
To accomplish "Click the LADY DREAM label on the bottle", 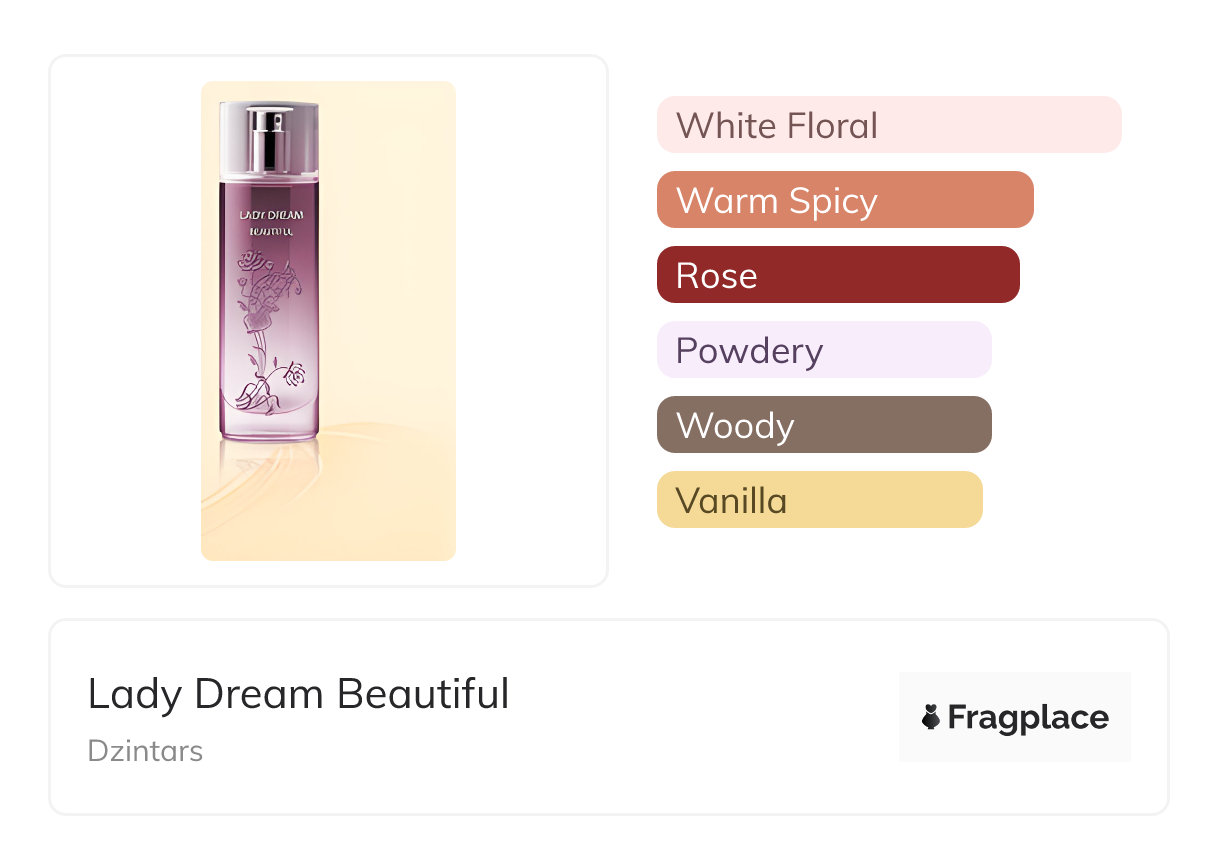I will point(271,214).
